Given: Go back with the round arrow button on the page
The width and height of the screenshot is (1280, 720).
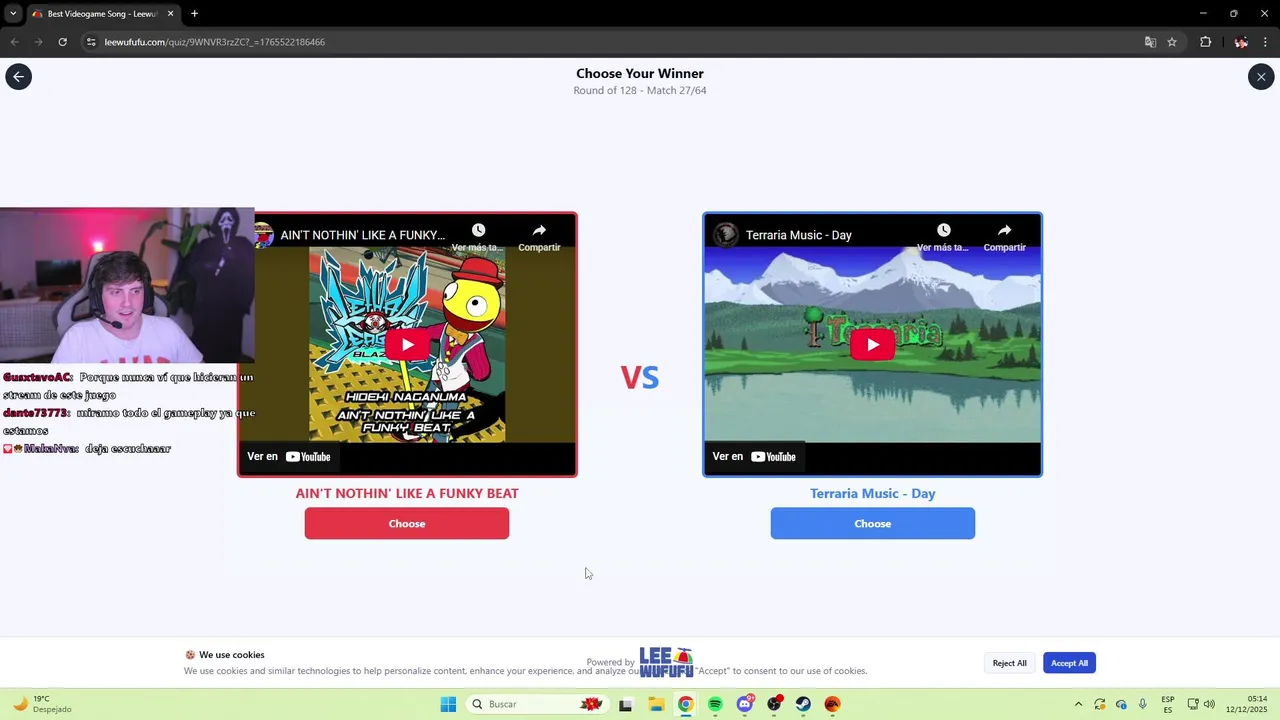Looking at the screenshot, I should pos(18,77).
